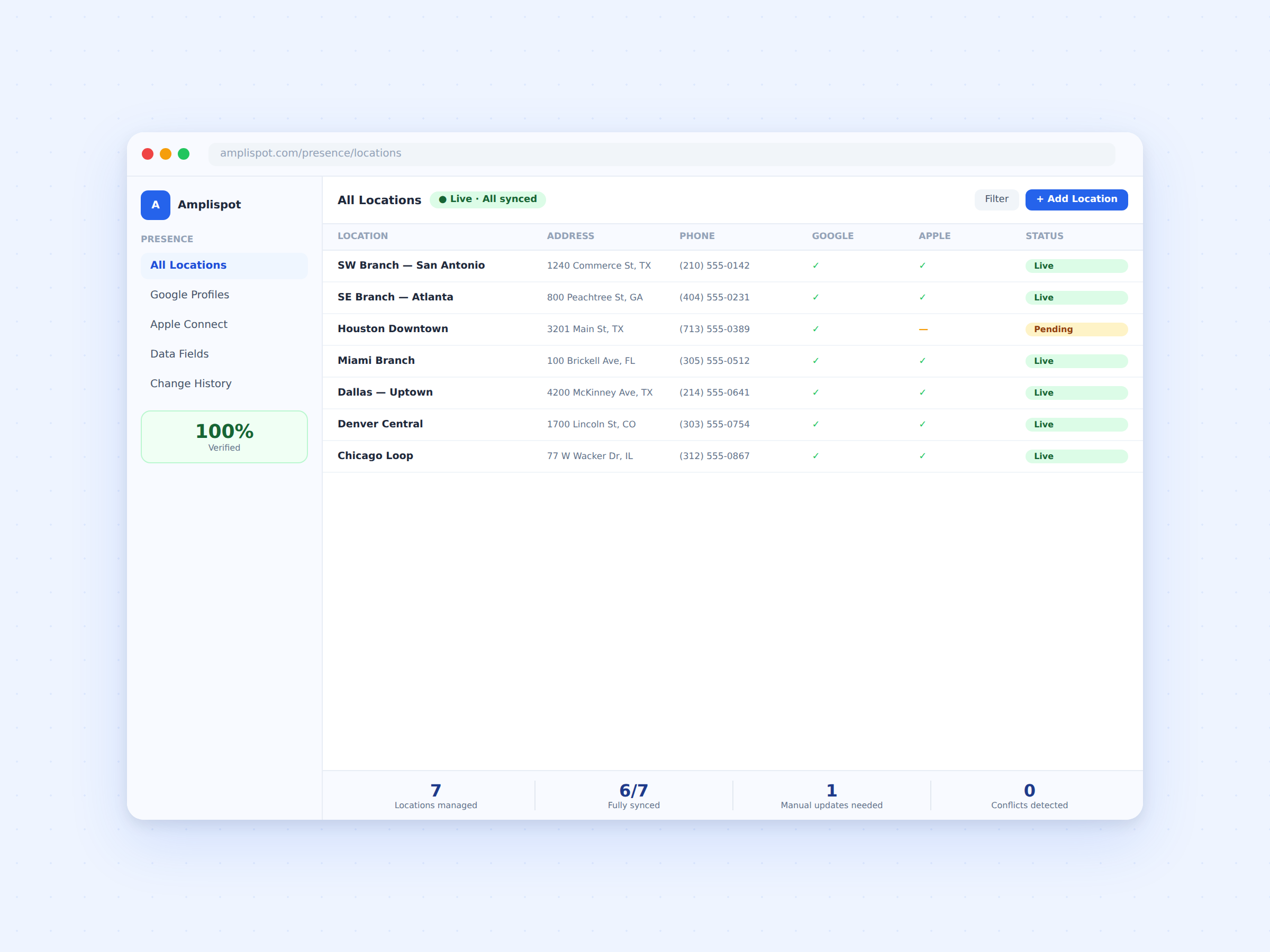The width and height of the screenshot is (1270, 952).
Task: Click address 1700 Lincoln St, CO
Action: [x=592, y=424]
